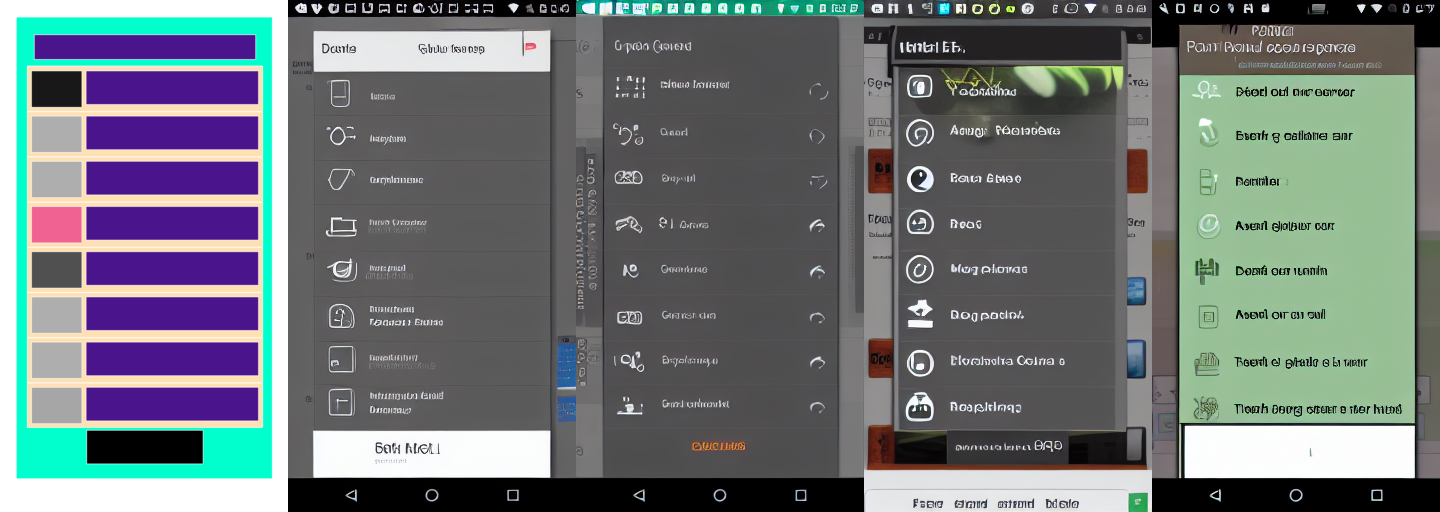Toggle the half-filled circle icon in the dark list
Image resolution: width=1440 pixels, height=512 pixels.
pyautogui.click(x=919, y=179)
